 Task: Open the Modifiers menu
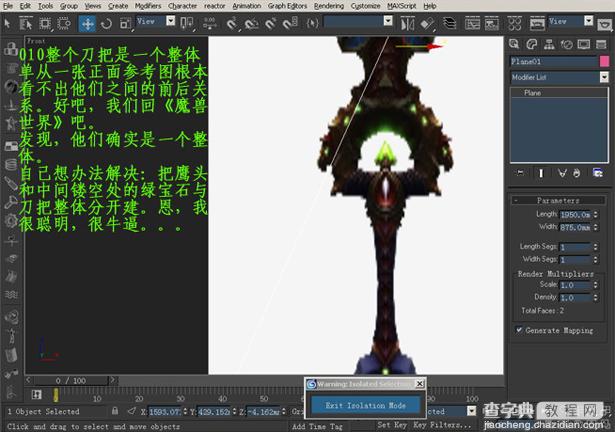point(148,6)
